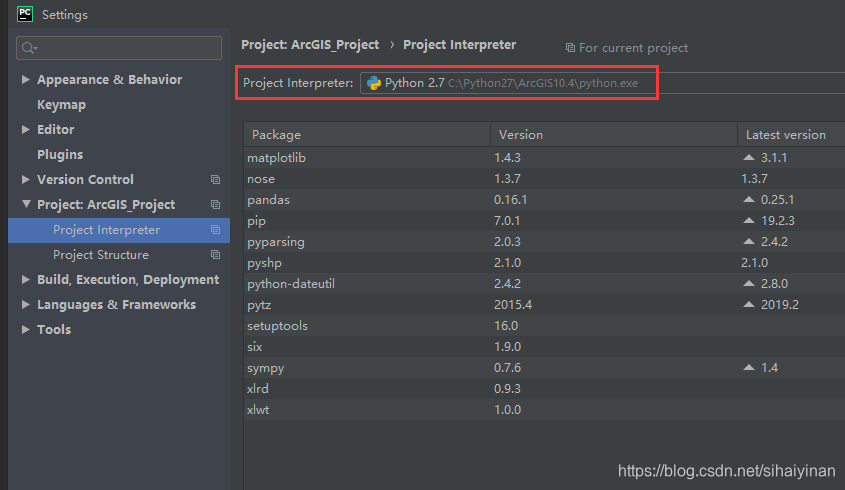Open Version Control settings

[85, 180]
